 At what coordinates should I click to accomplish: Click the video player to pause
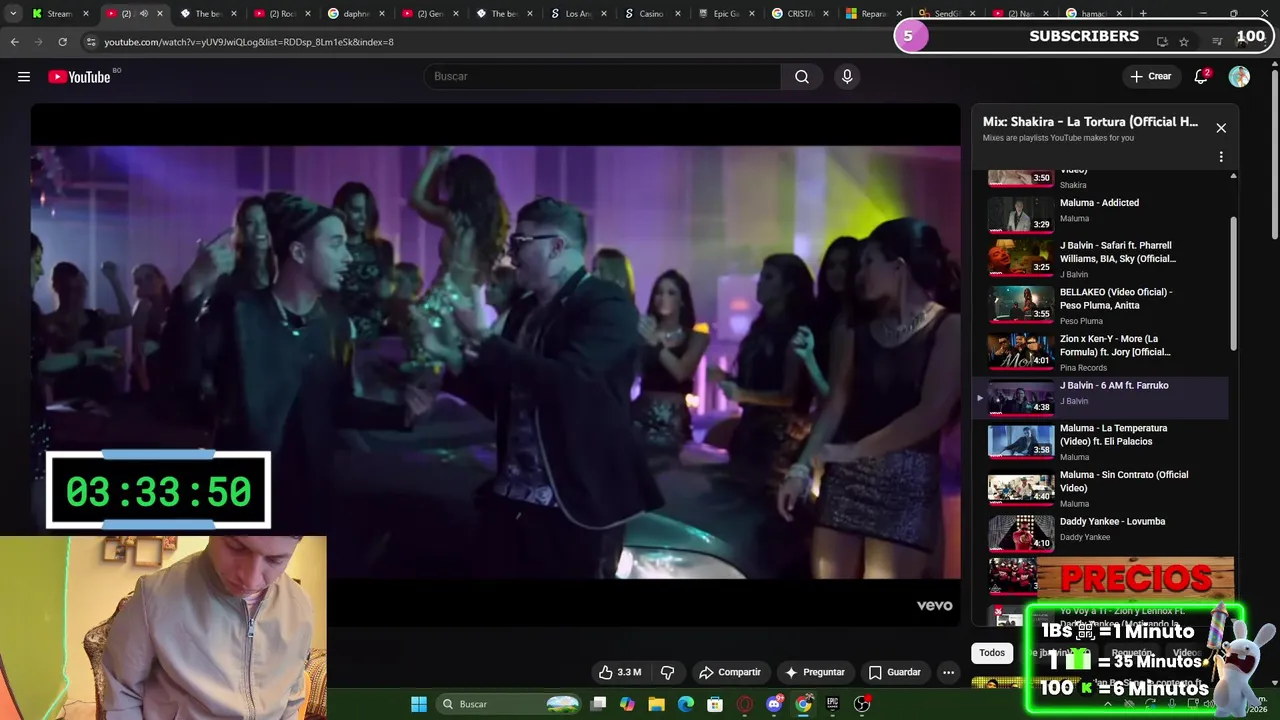pos(495,365)
